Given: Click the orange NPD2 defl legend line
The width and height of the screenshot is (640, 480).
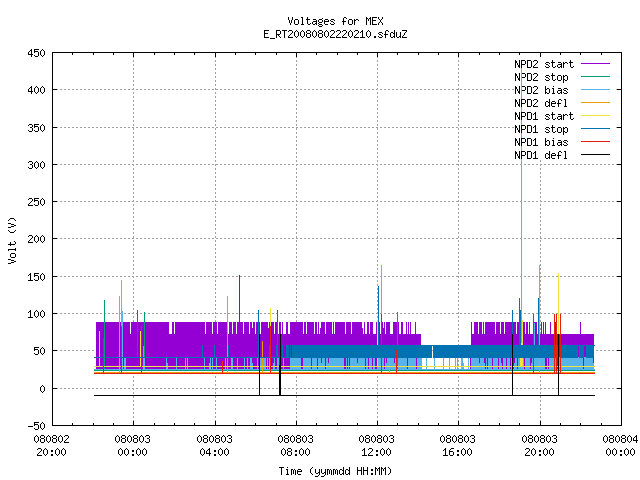Looking at the screenshot, I should point(596,102).
